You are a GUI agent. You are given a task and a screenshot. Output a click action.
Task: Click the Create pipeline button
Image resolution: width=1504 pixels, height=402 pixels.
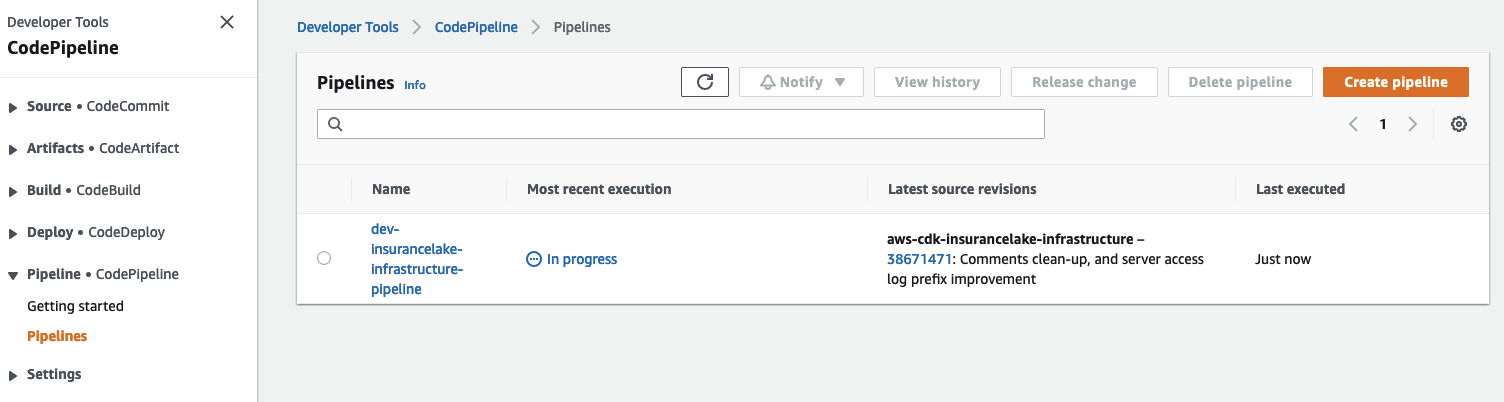click(x=1395, y=82)
